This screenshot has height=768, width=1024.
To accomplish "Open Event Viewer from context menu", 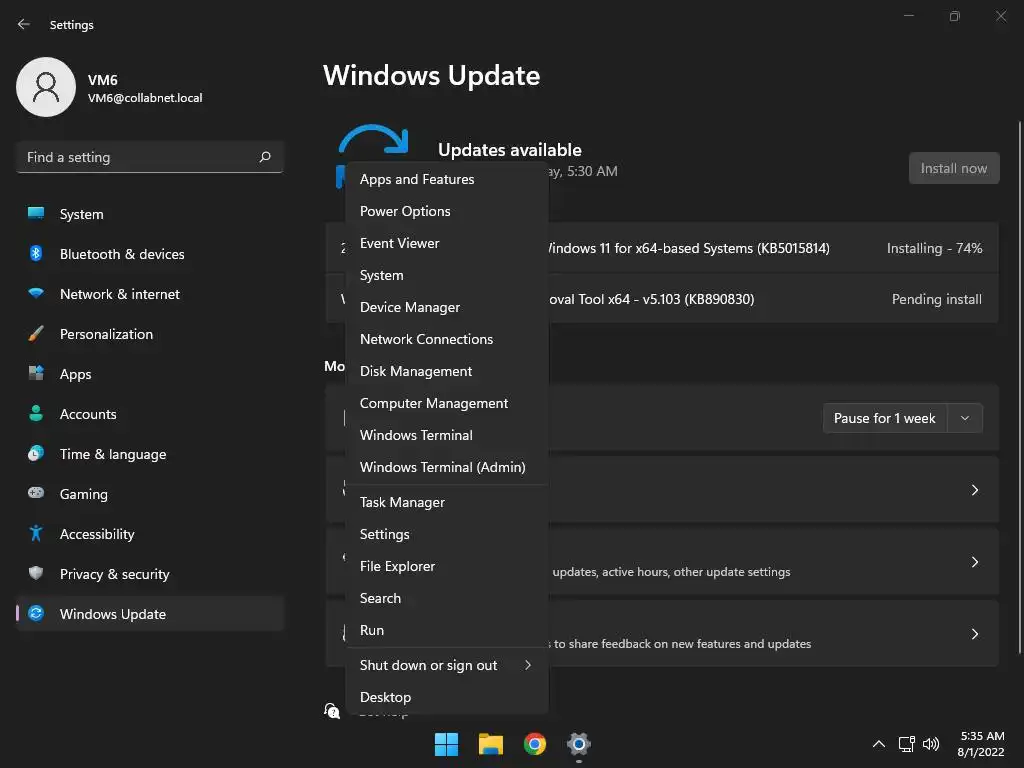I will [447, 243].
